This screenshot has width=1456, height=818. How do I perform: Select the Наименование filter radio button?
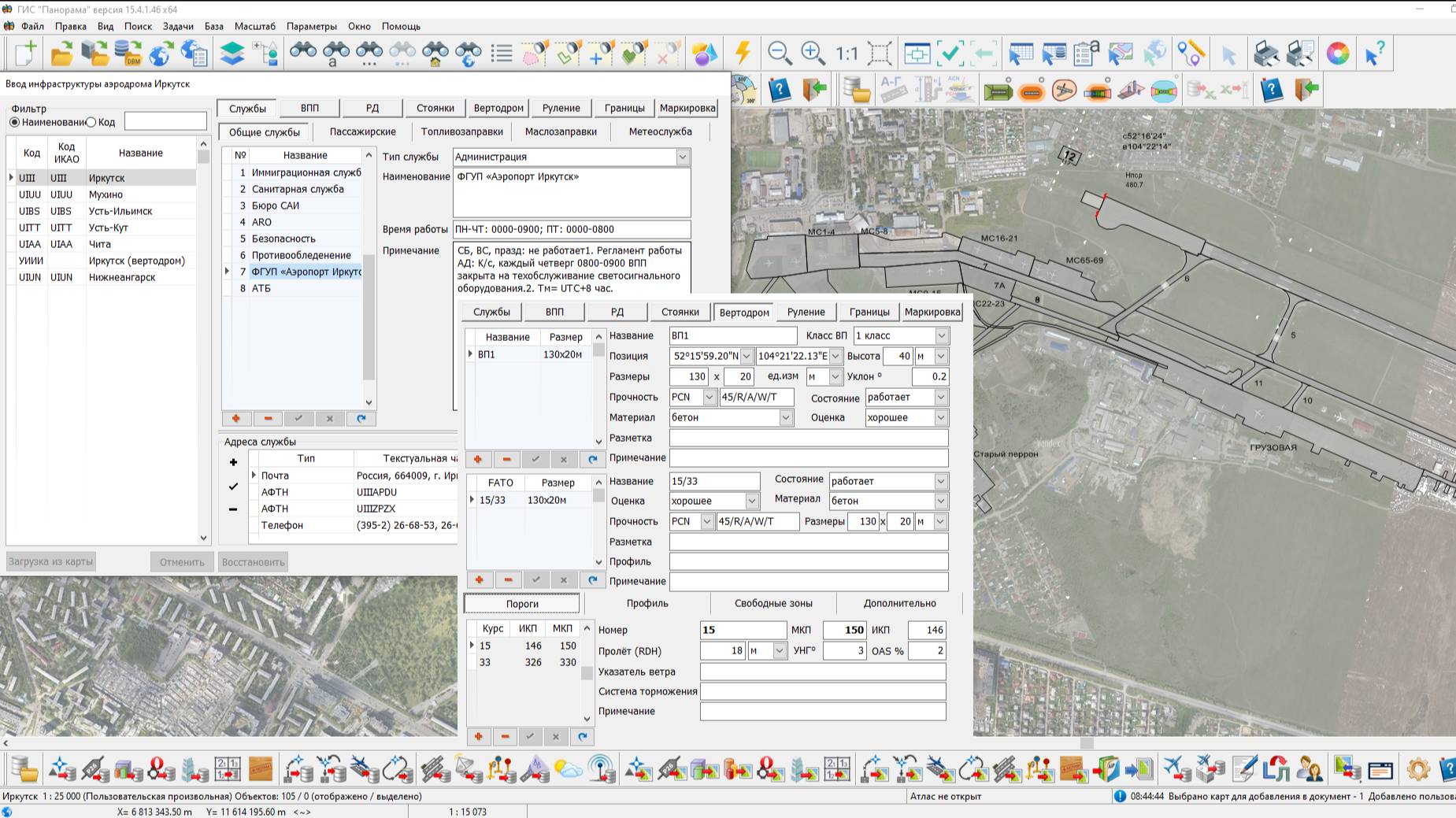[14, 122]
